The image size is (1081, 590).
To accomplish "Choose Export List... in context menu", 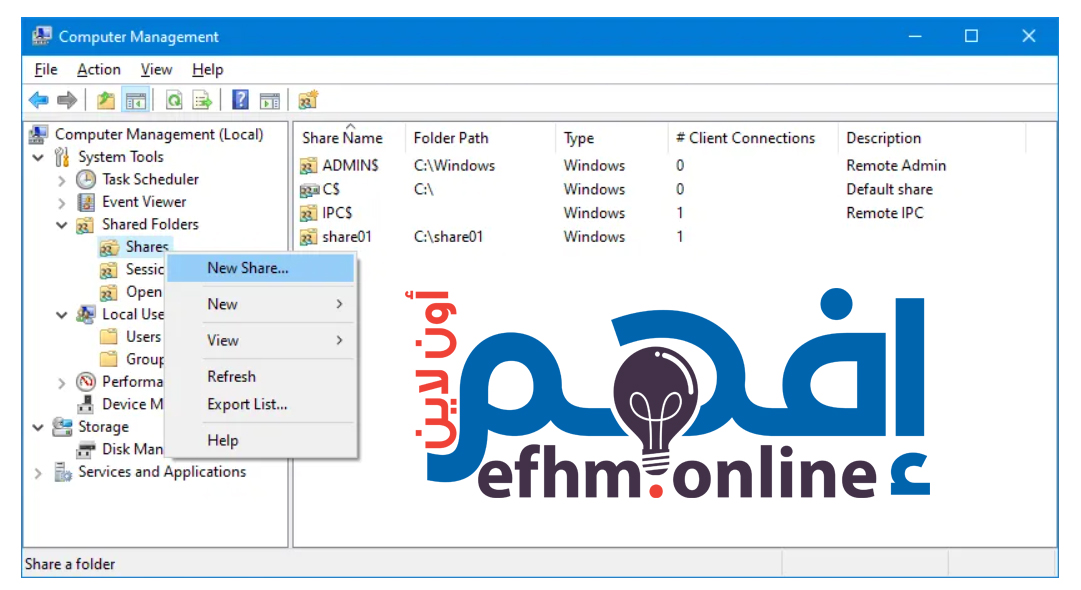I will 261,405.
